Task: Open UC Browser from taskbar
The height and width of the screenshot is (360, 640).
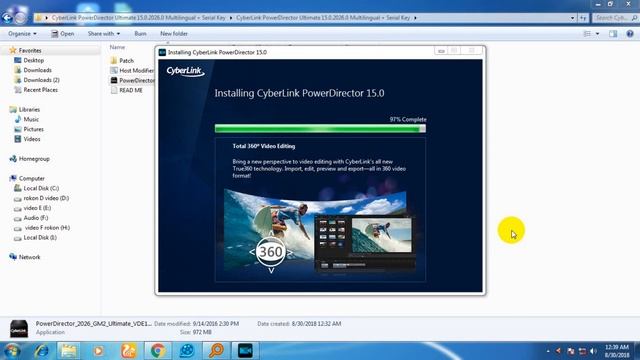Action: point(128,351)
